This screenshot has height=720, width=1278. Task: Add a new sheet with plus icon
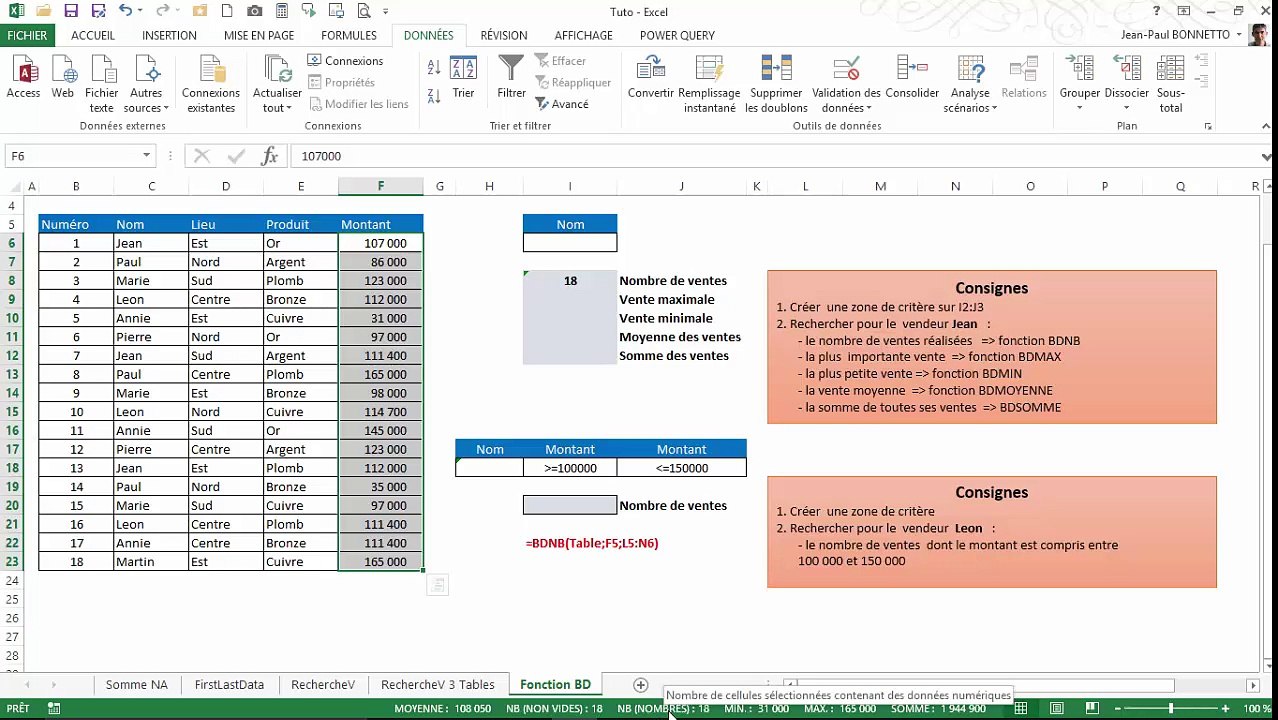point(641,685)
